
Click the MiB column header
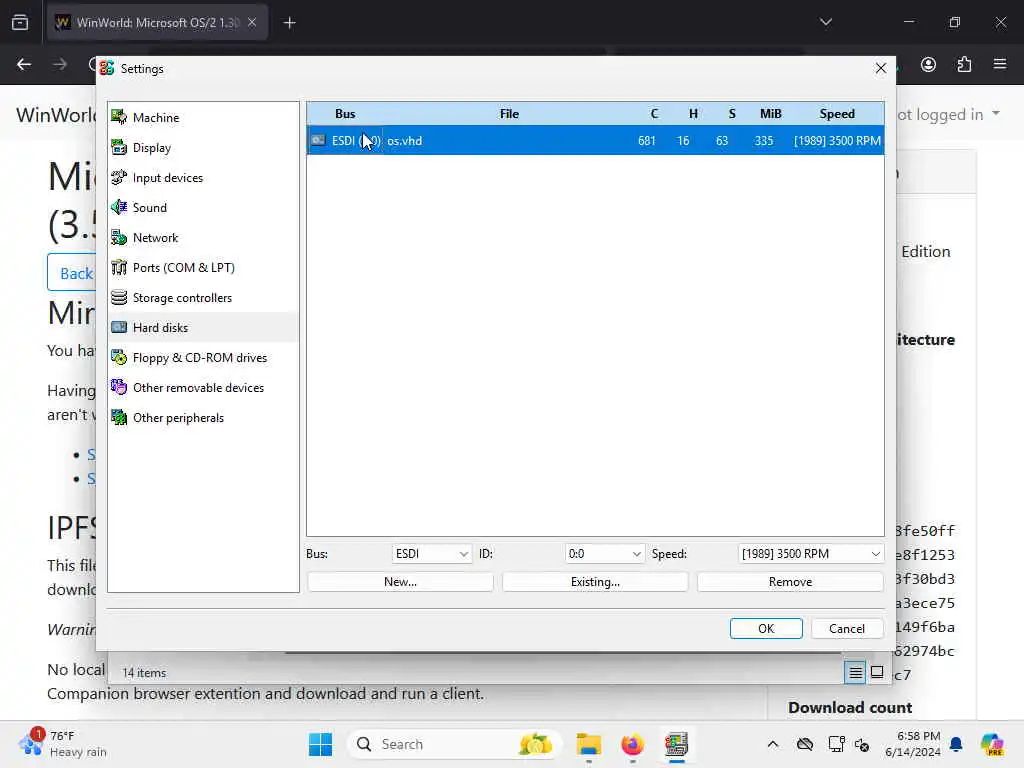(x=771, y=114)
